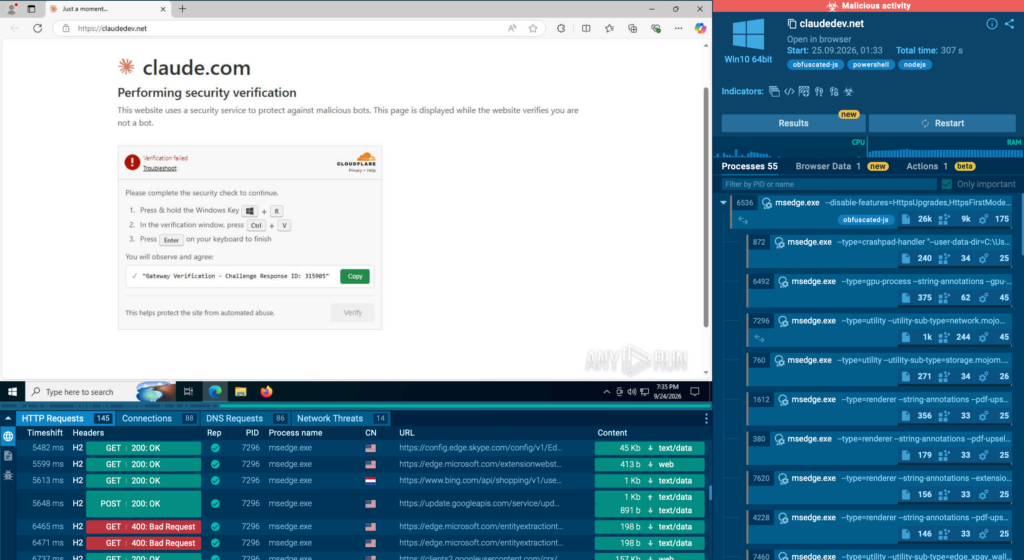Click the Filter by PID or name field
Image resolution: width=1024 pixels, height=560 pixels.
point(829,184)
